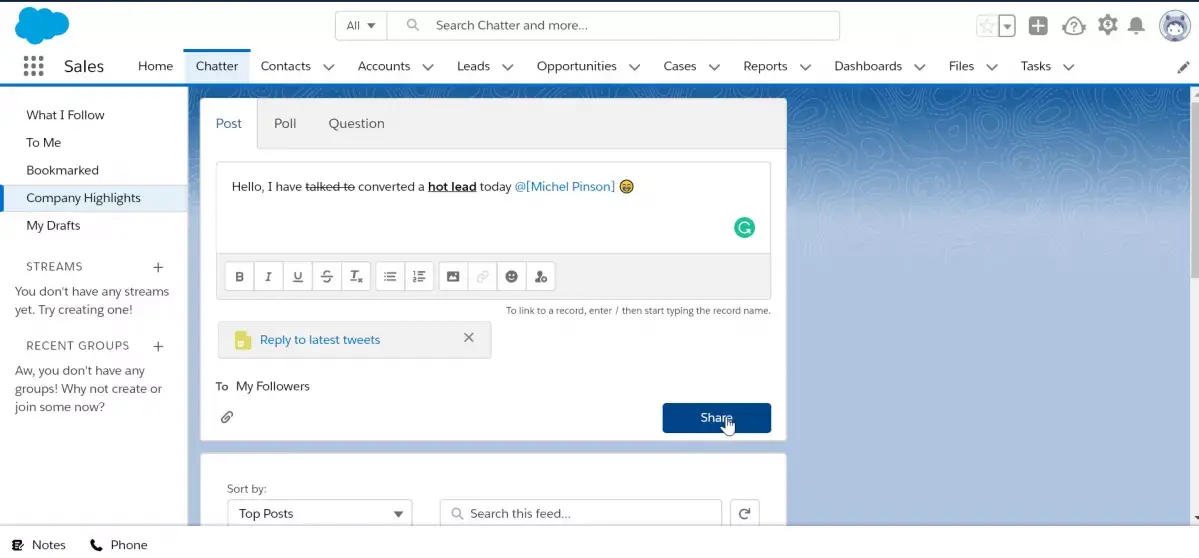Open the user profile avatar
Image resolution: width=1199 pixels, height=558 pixels.
(x=1175, y=26)
